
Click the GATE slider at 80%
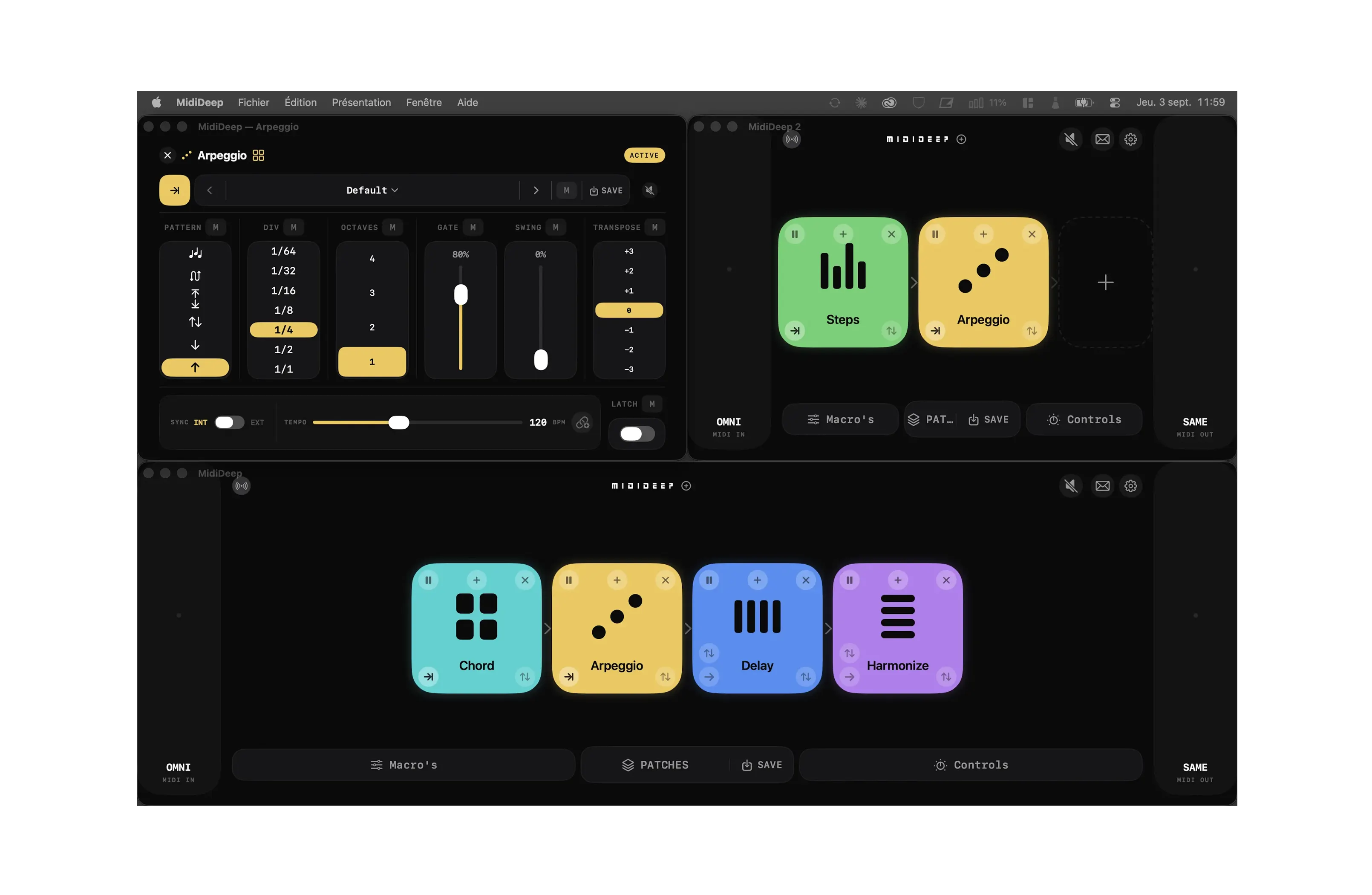coord(461,294)
